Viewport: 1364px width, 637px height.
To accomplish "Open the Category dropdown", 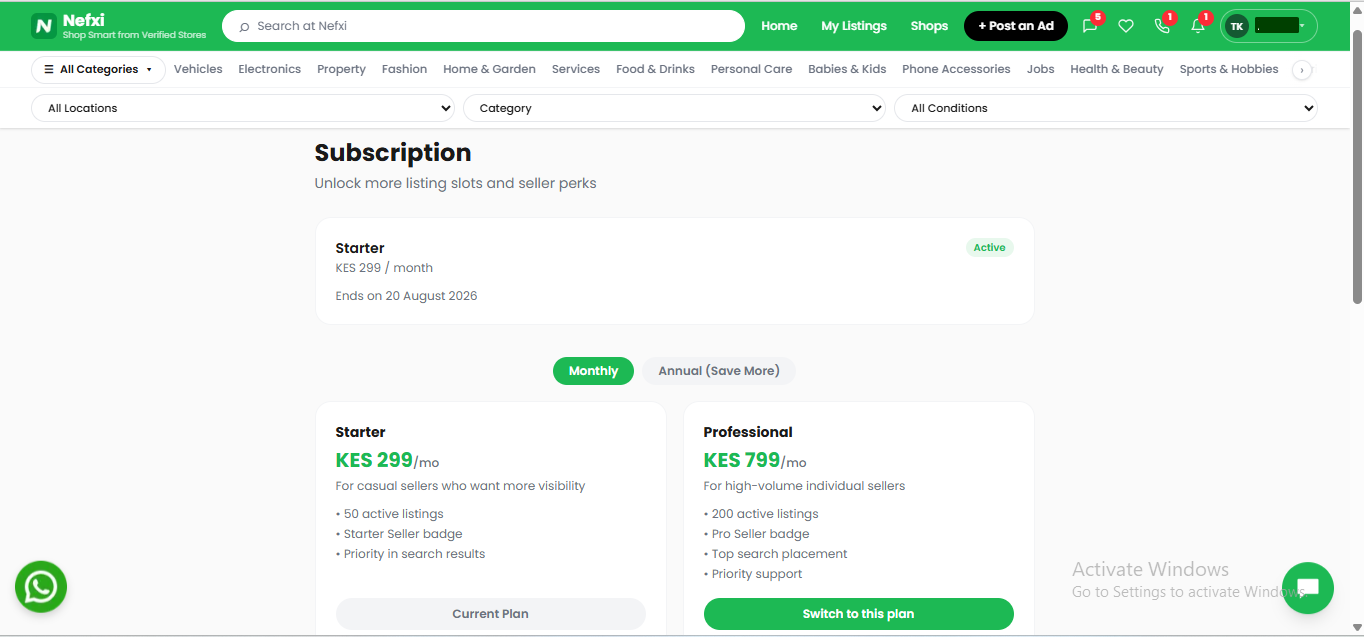I will point(674,108).
